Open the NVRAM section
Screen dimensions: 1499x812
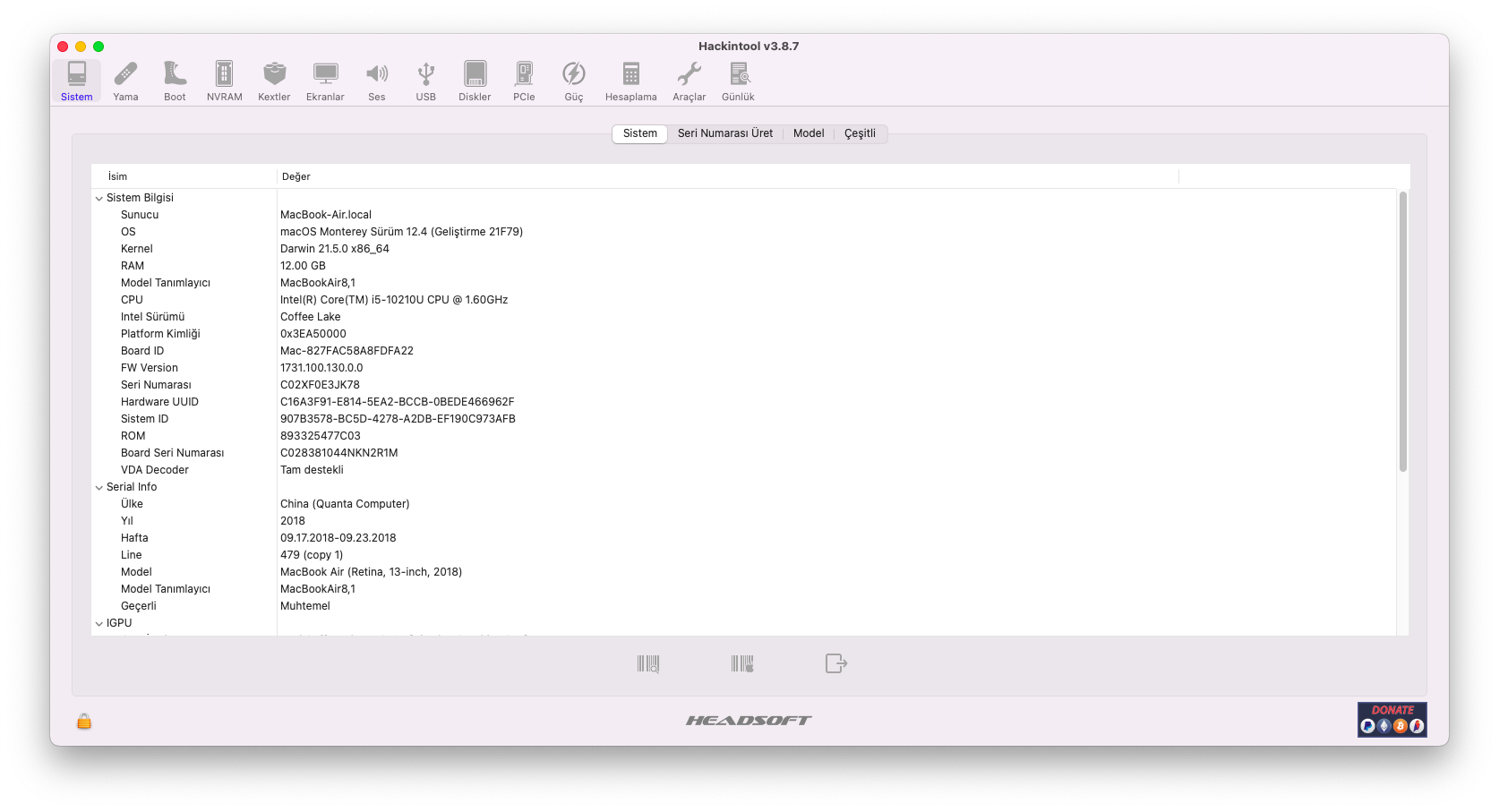tap(225, 81)
